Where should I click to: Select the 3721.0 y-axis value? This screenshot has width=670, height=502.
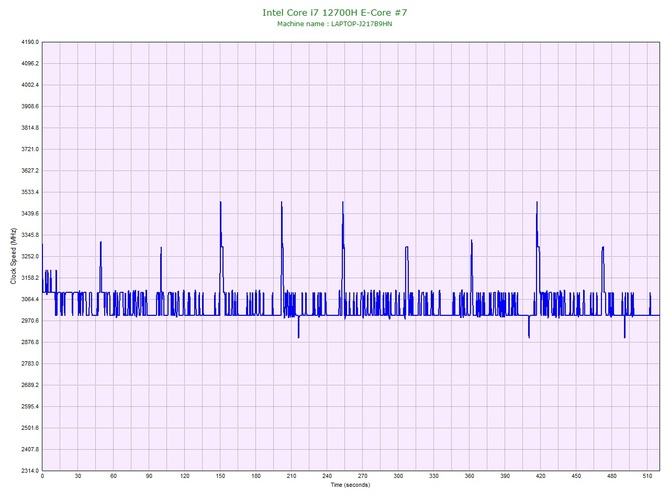30,150
